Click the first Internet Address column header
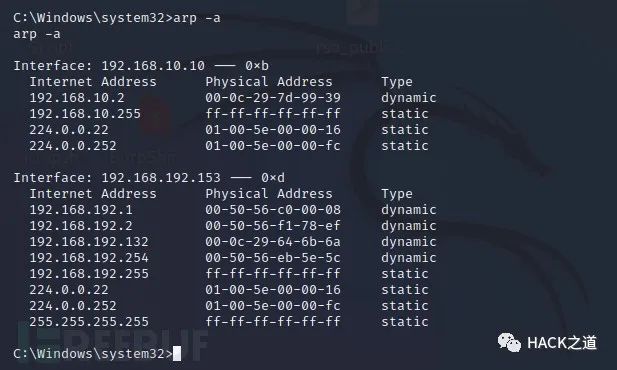This screenshot has height=370, width=617. coord(93,82)
